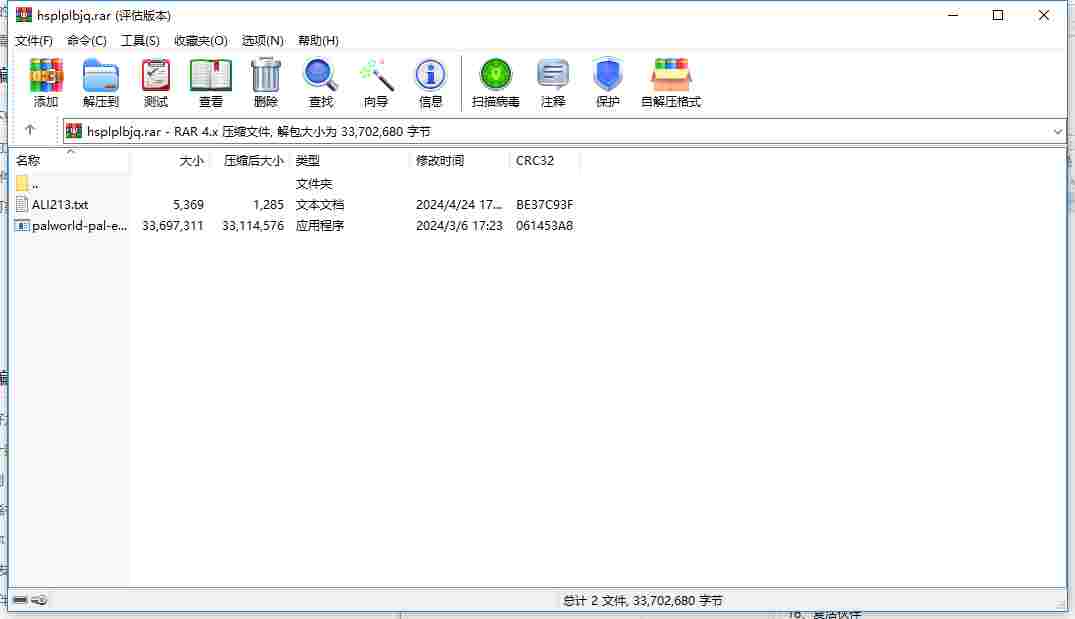Click the key icon in status bar
Viewport: 1075px width, 619px height.
click(x=39, y=600)
